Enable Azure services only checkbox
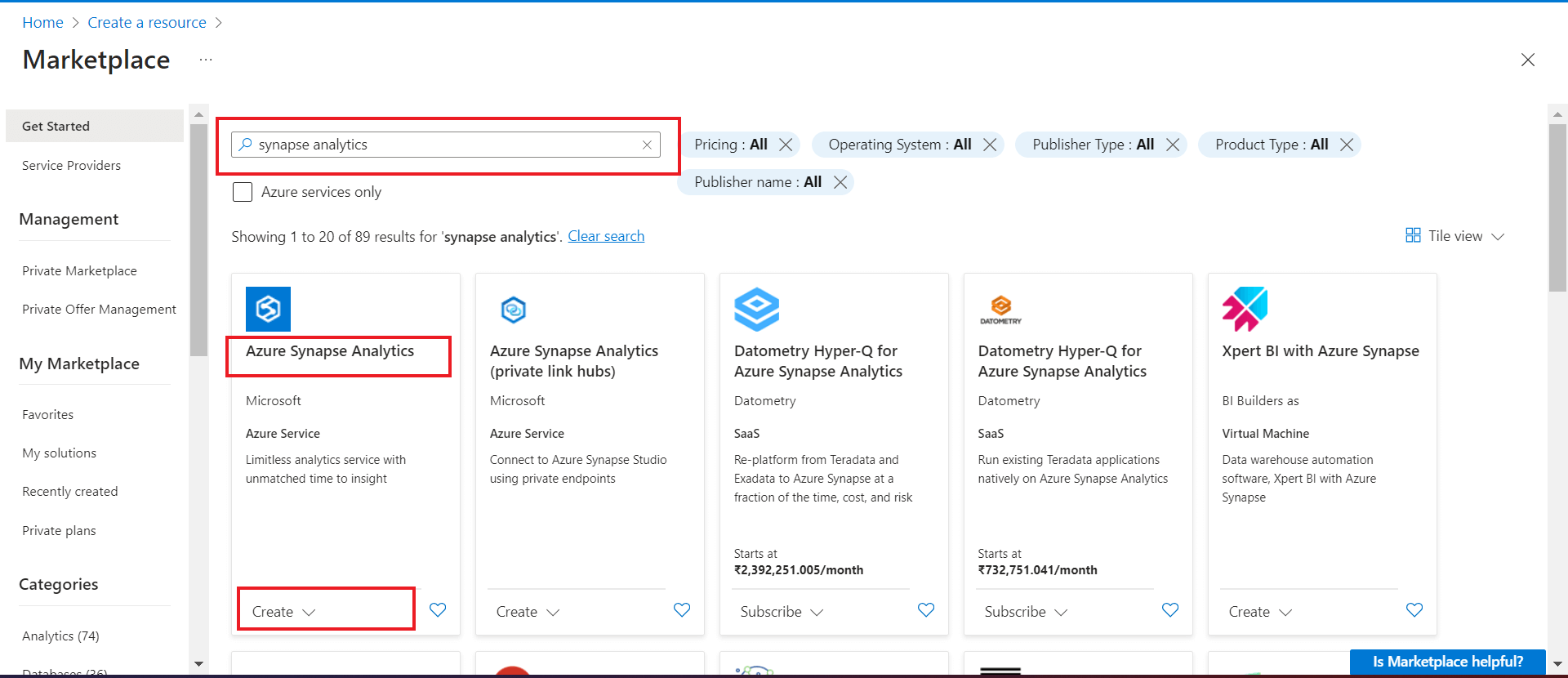Image resolution: width=1568 pixels, height=678 pixels. pyautogui.click(x=243, y=192)
